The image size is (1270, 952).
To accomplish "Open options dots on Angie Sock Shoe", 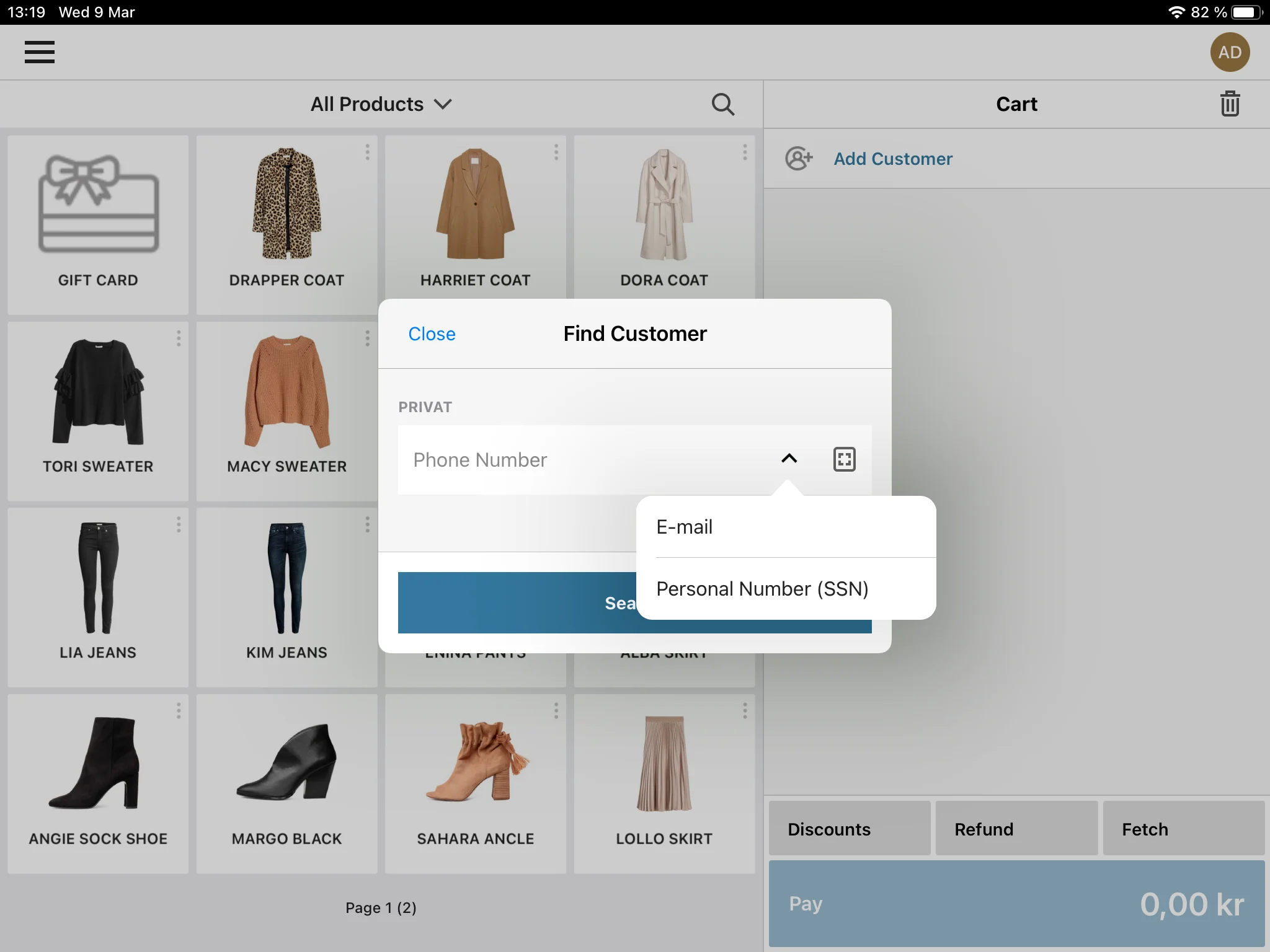I will (179, 710).
